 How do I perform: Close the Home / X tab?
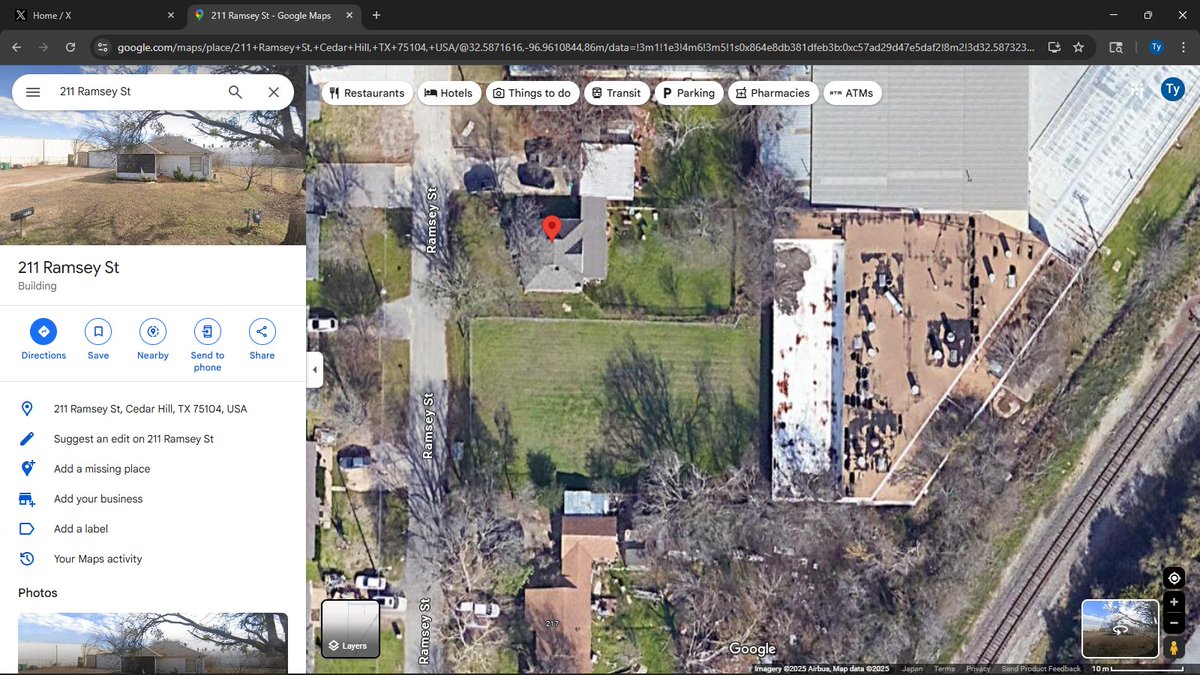point(171,16)
